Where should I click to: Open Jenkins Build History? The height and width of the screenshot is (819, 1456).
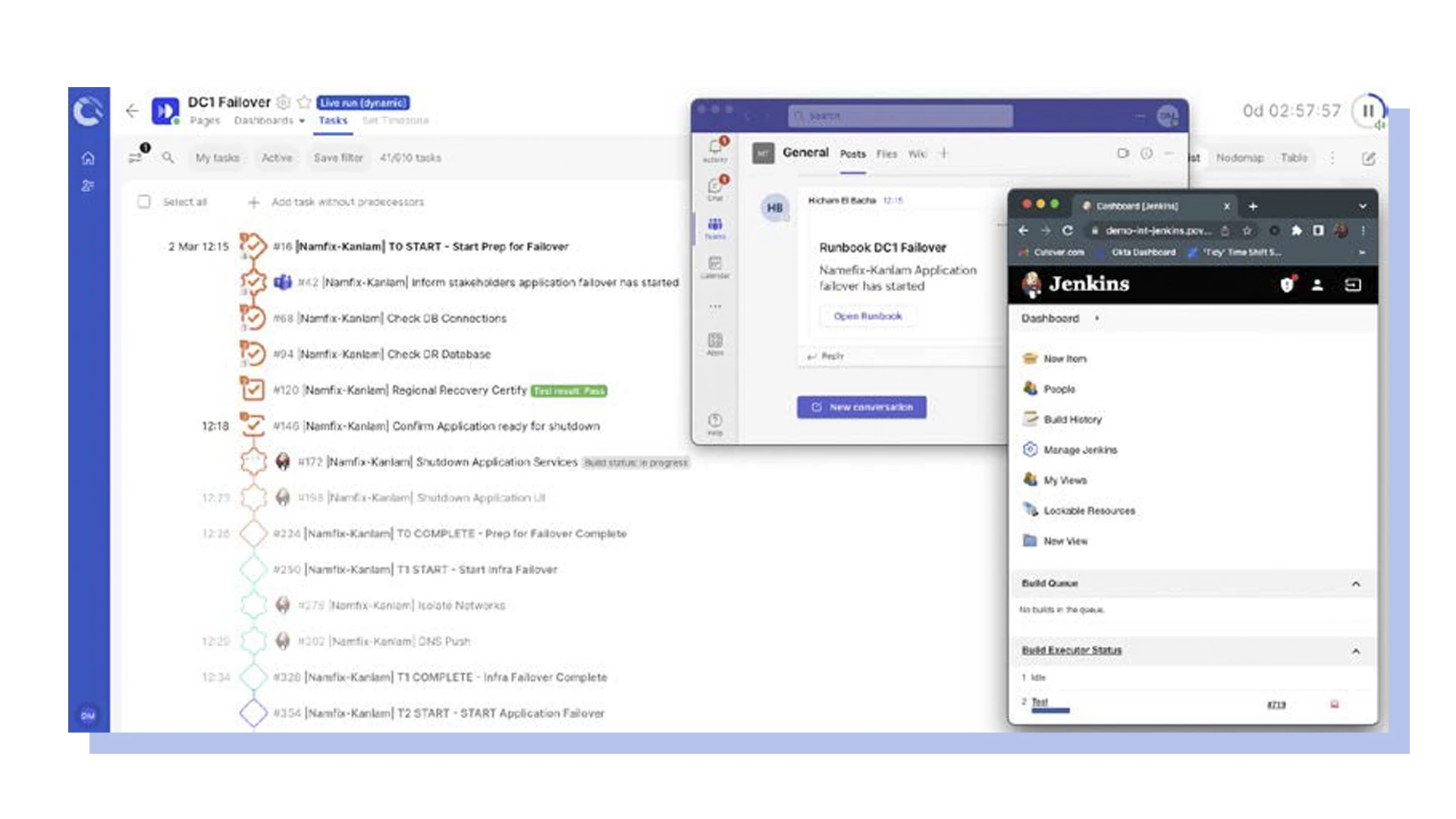pyautogui.click(x=1072, y=419)
